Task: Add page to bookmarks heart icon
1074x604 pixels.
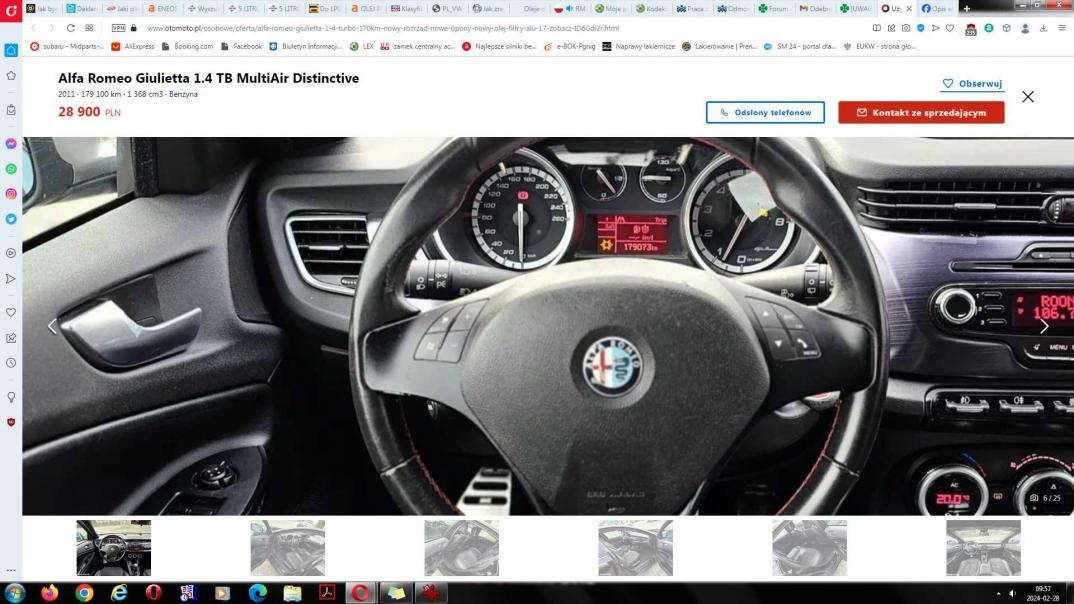Action: pos(950,28)
